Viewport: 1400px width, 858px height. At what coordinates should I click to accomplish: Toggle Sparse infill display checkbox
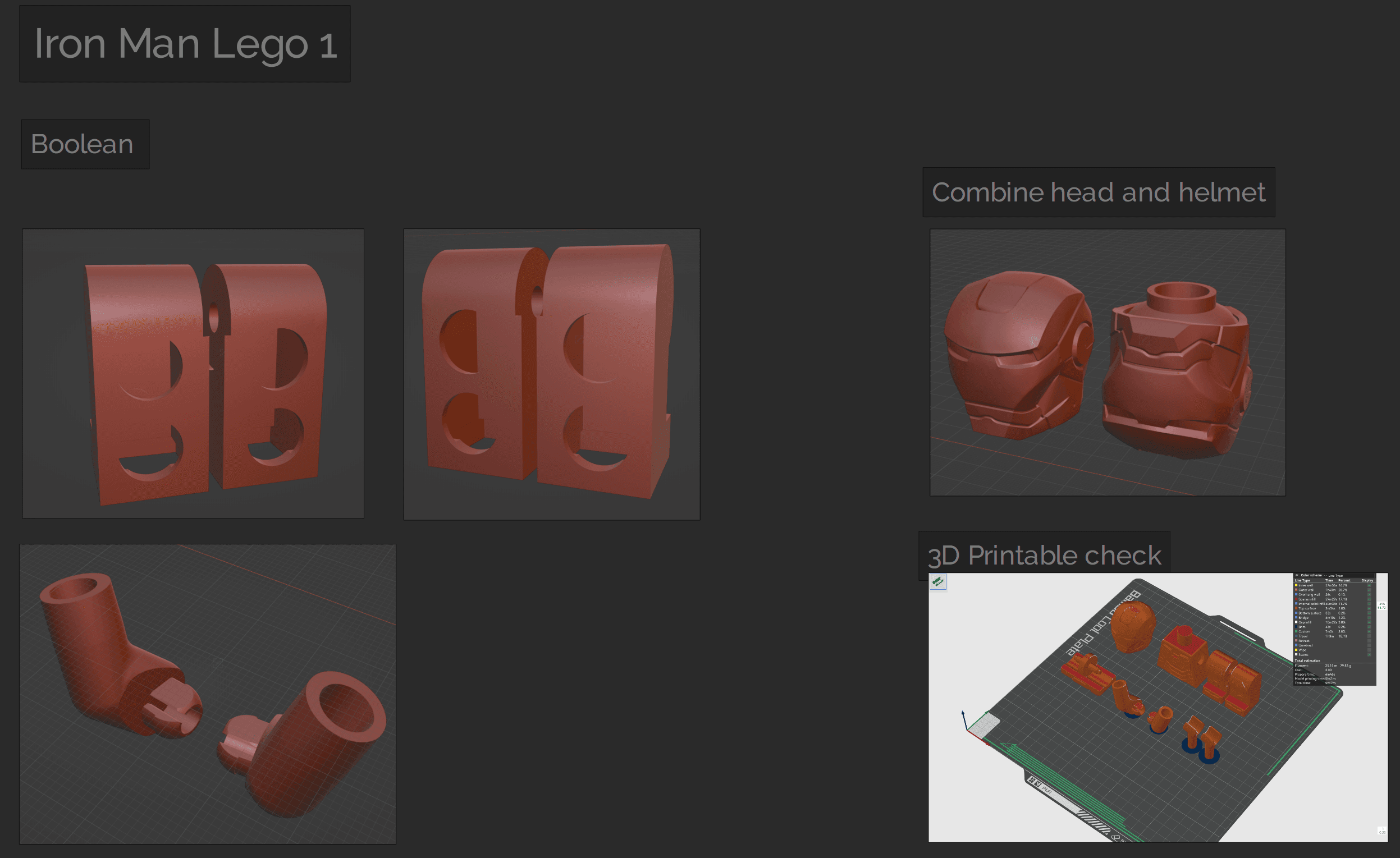tap(1369, 600)
